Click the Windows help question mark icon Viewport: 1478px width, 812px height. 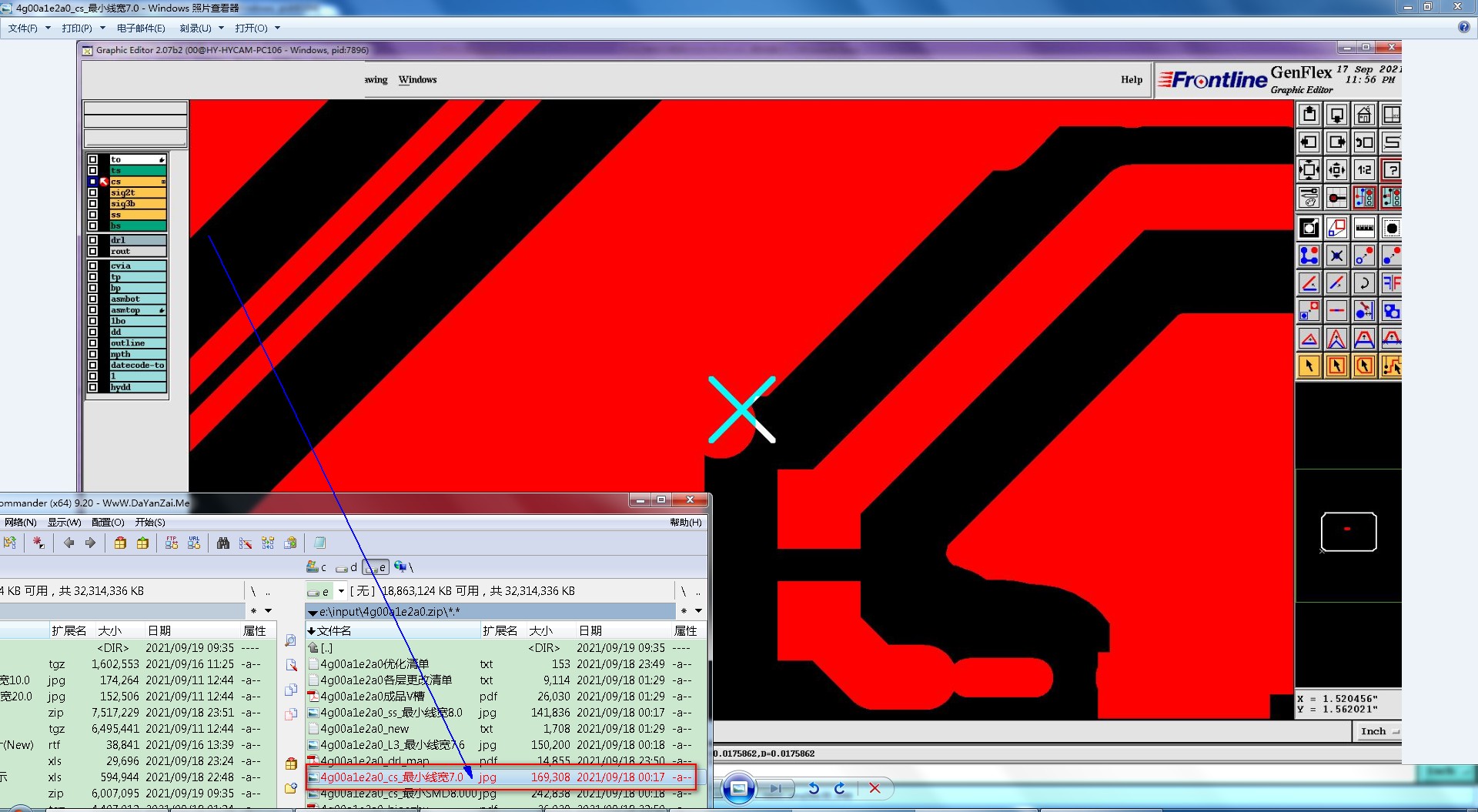click(x=1464, y=28)
